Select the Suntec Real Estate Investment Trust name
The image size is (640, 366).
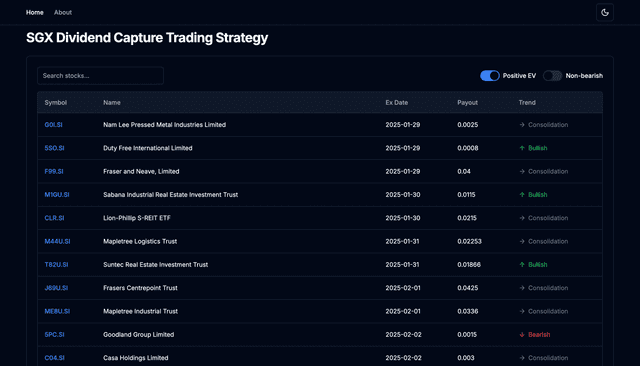tap(156, 264)
